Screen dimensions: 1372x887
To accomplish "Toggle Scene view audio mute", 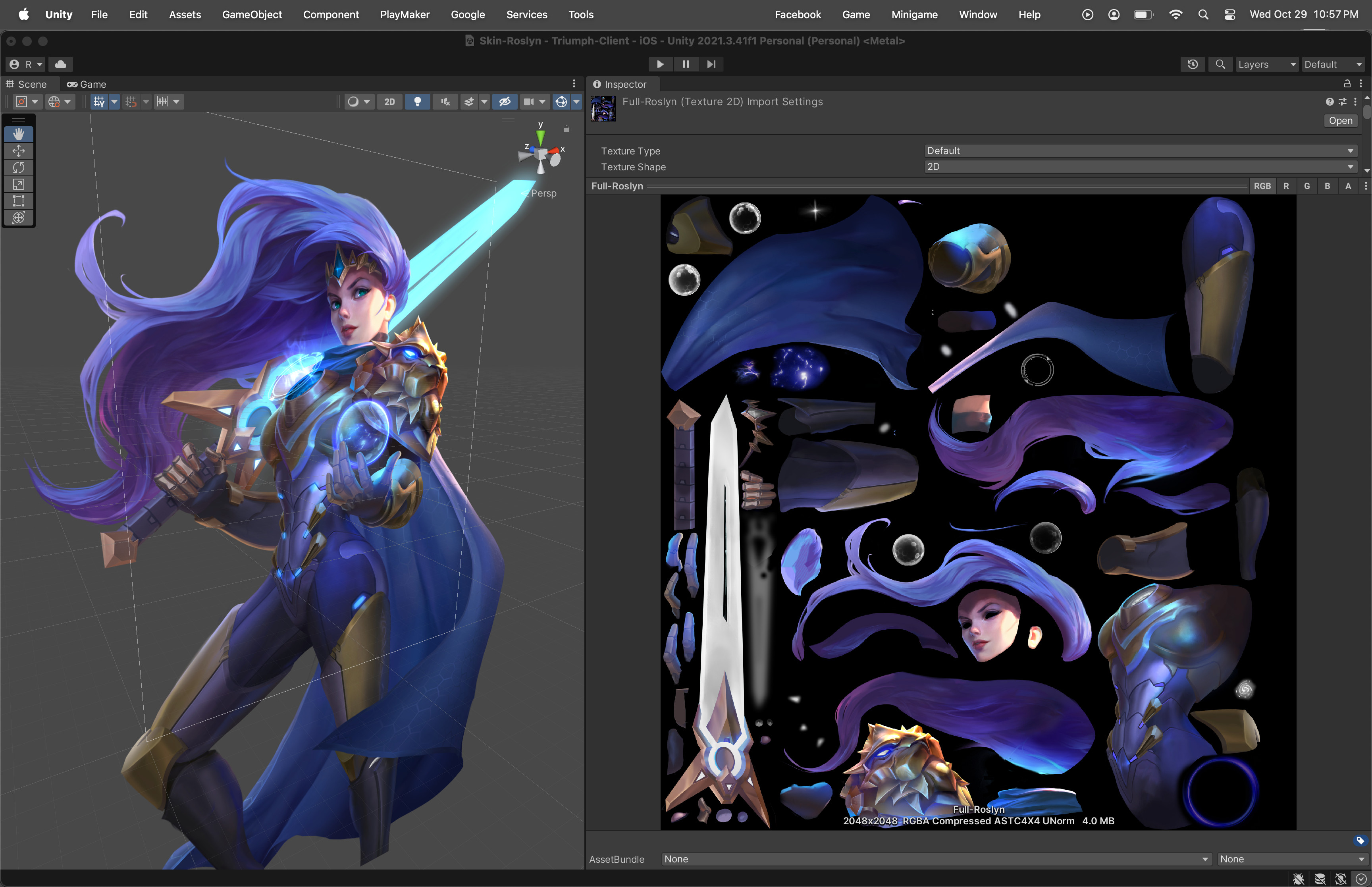I will [445, 101].
